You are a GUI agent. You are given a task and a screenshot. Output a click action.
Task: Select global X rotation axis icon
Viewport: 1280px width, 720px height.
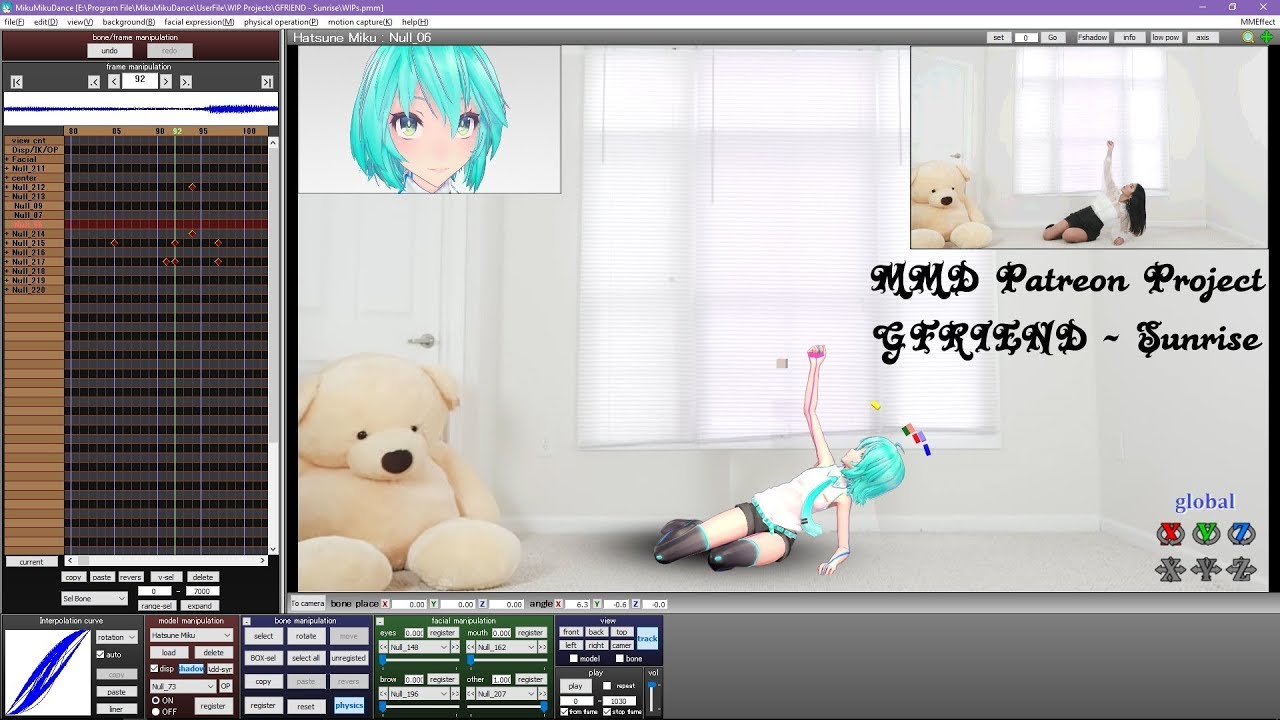[x=1171, y=534]
